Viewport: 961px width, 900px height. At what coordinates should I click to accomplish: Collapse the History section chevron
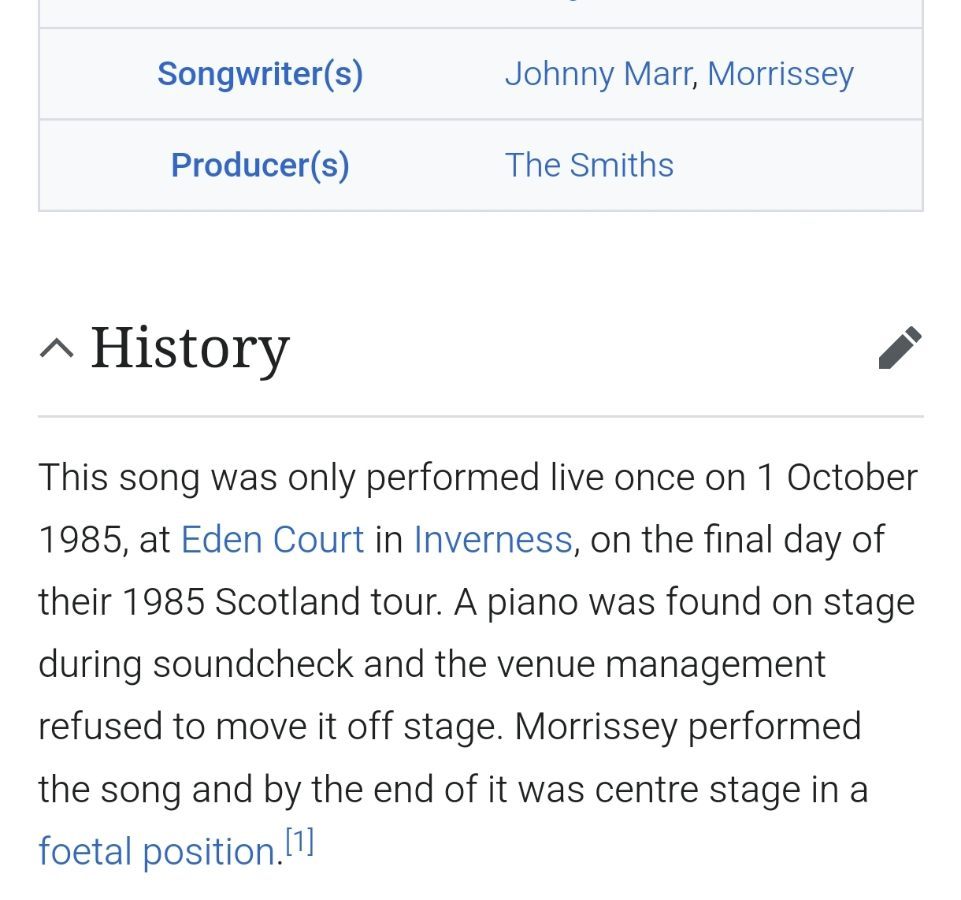(x=56, y=349)
